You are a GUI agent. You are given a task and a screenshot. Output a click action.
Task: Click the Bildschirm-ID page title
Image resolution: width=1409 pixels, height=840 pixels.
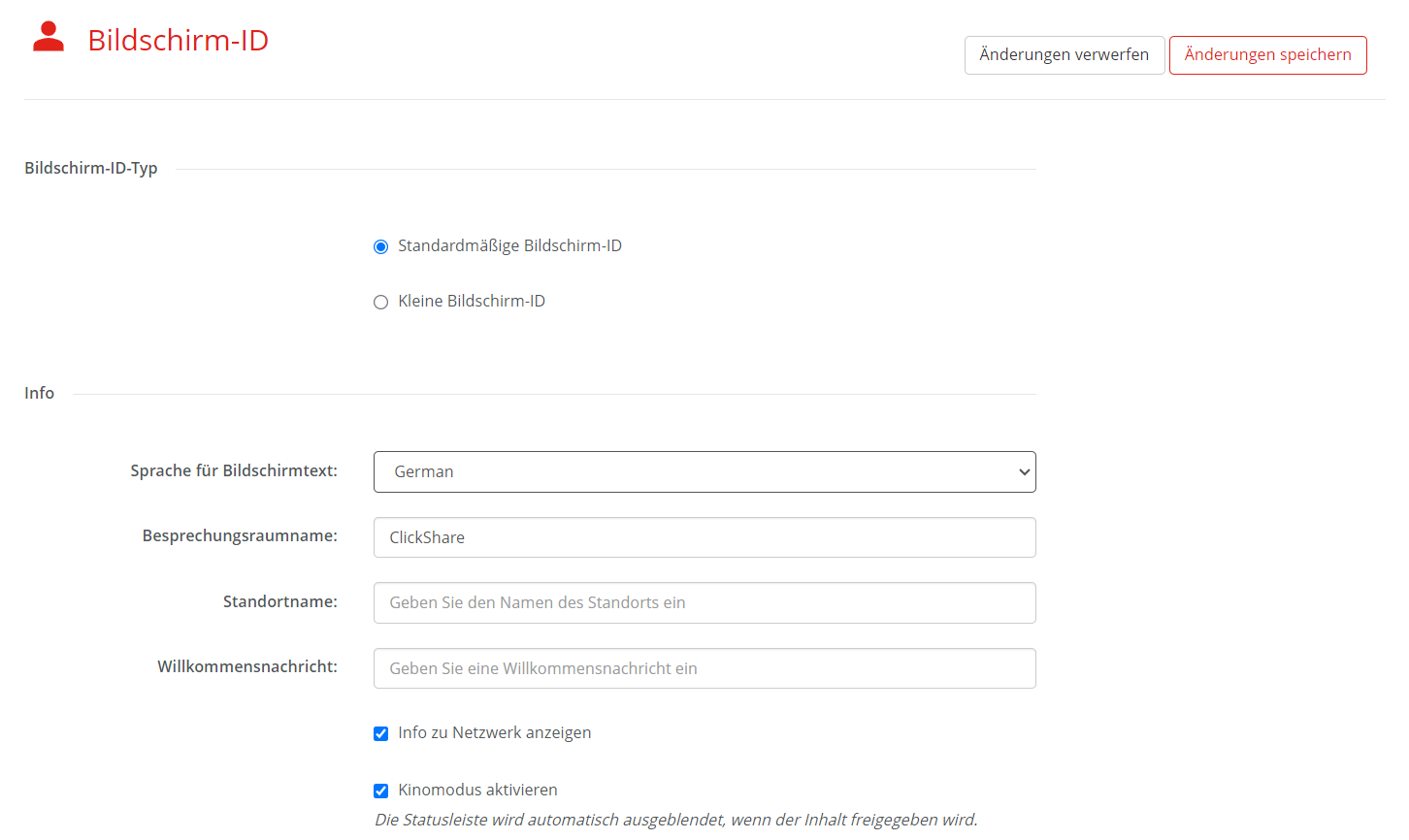click(179, 40)
